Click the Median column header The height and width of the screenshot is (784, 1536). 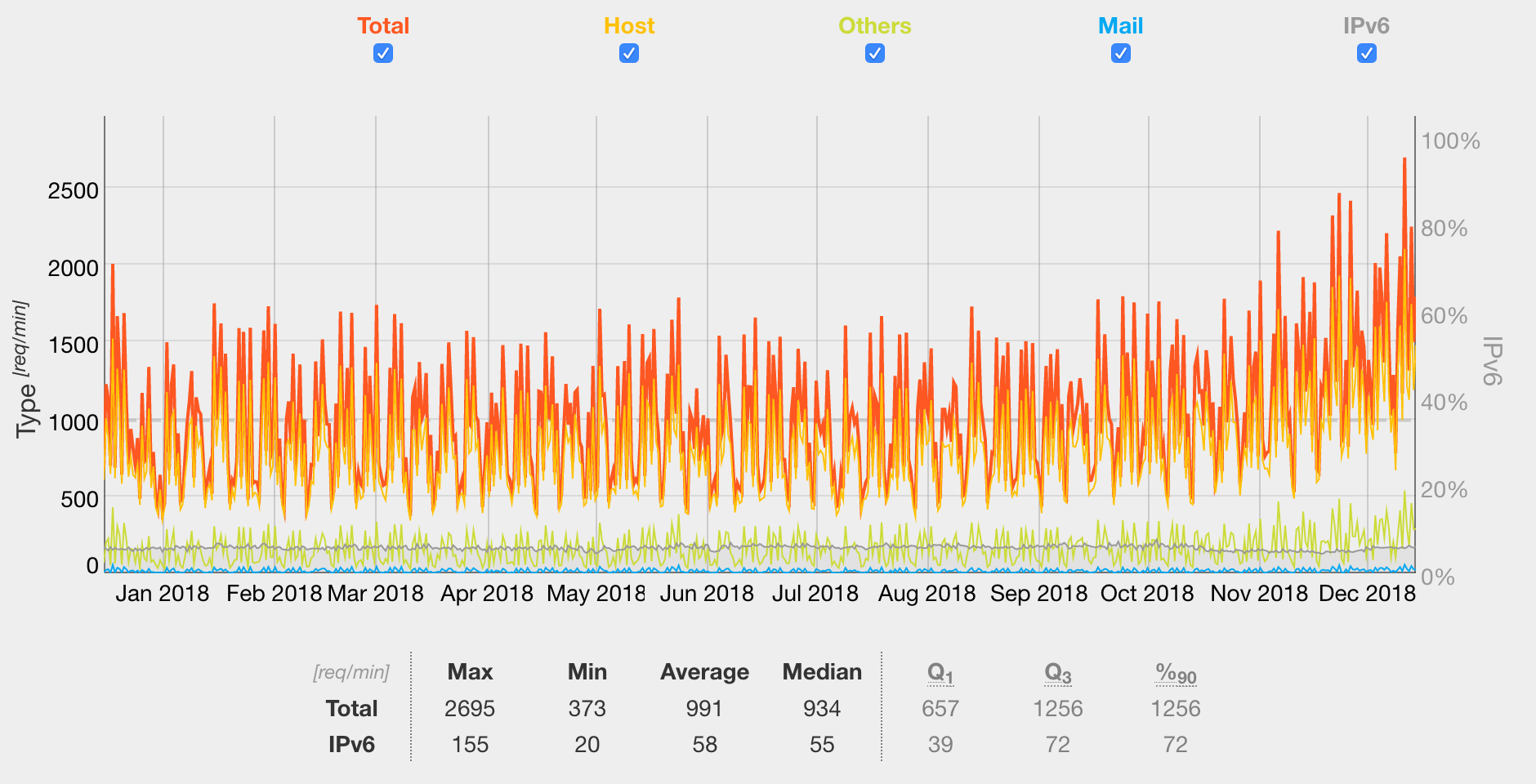(822, 672)
